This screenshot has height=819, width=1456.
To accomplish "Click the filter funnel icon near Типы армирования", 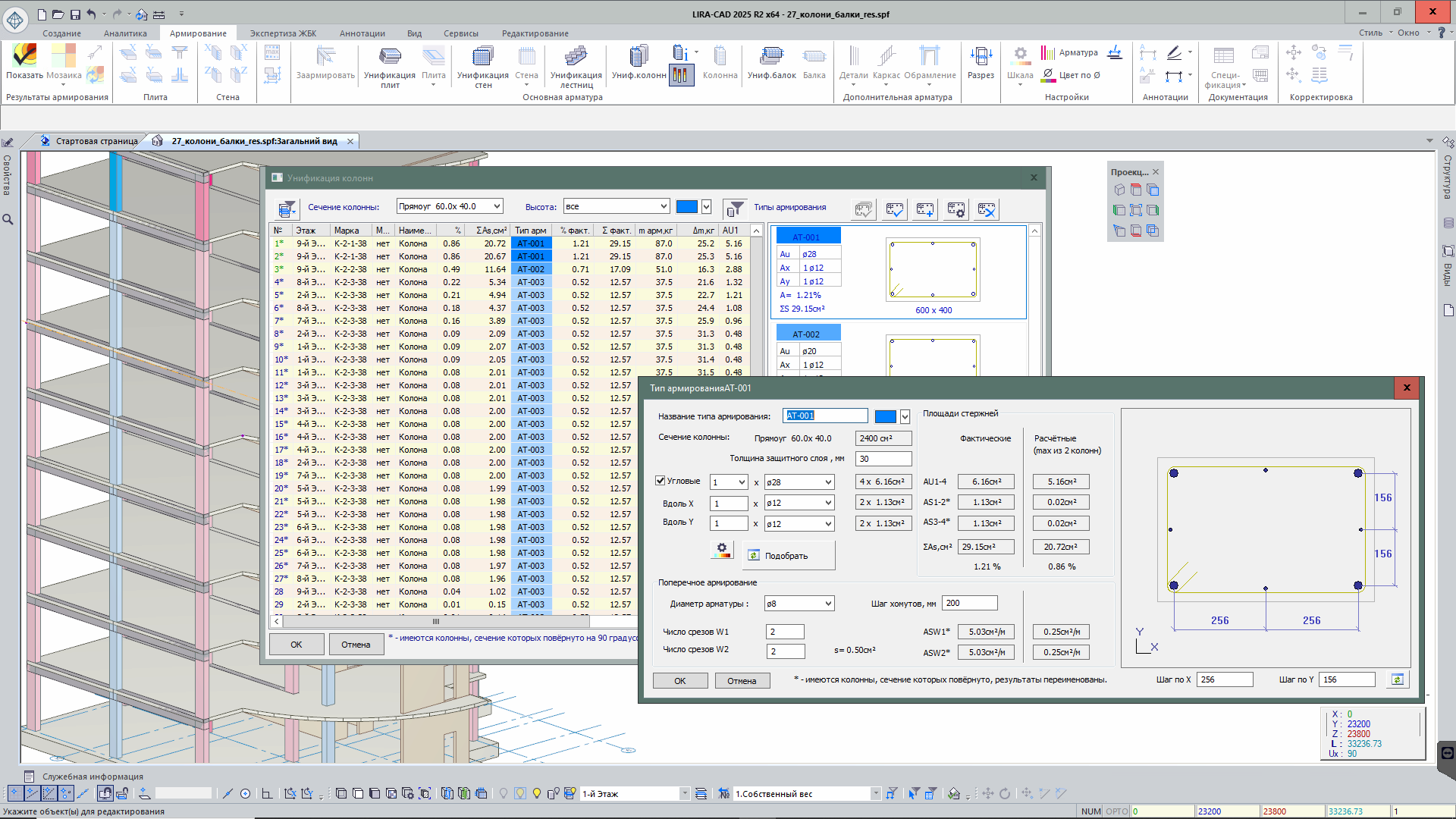I will point(734,209).
